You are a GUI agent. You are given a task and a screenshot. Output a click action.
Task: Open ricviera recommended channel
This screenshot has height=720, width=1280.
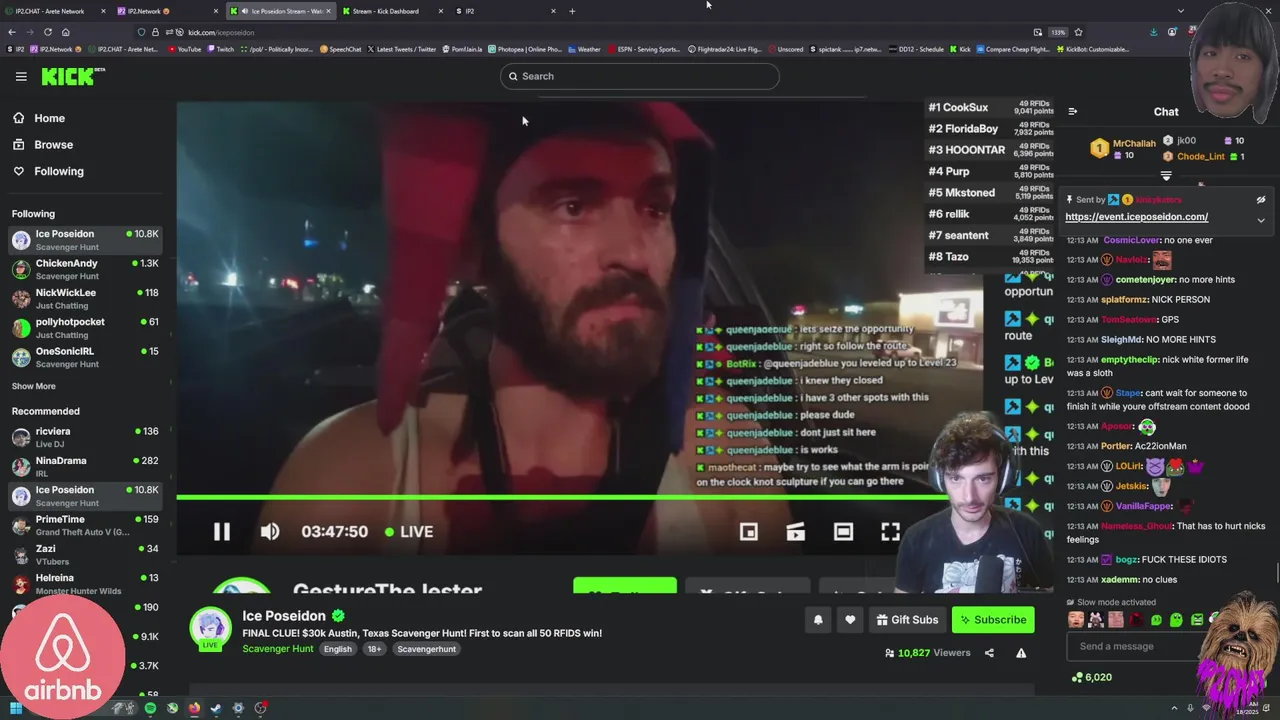(x=85, y=437)
